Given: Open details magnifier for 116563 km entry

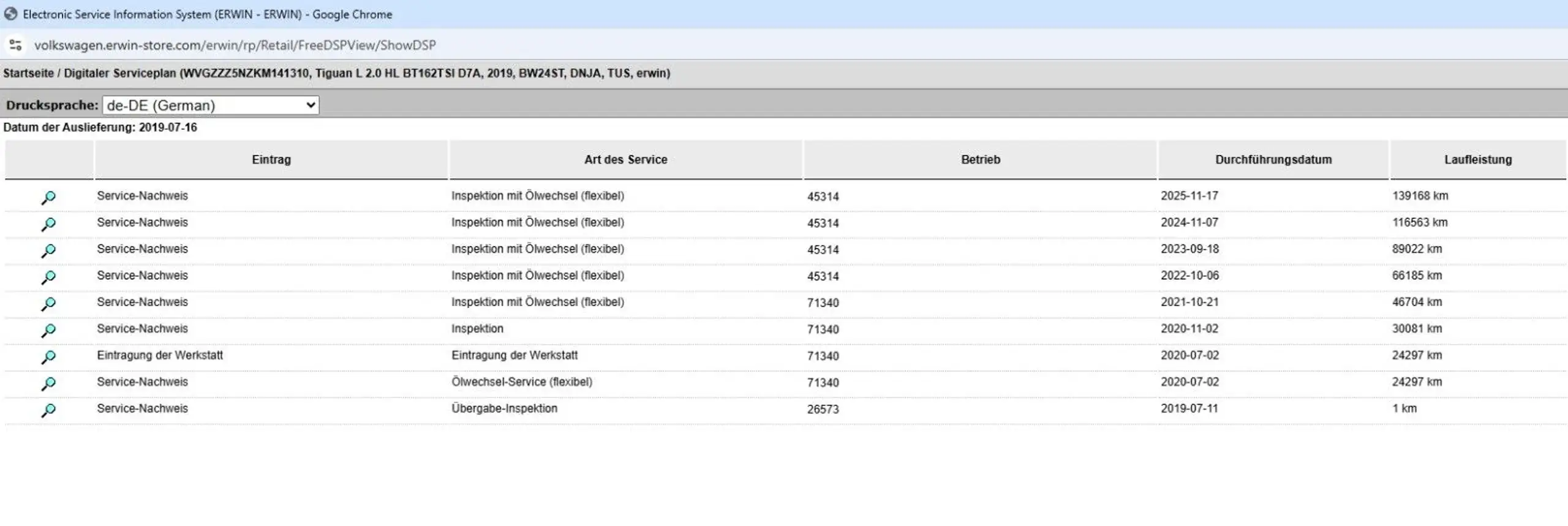Looking at the screenshot, I should tap(48, 224).
